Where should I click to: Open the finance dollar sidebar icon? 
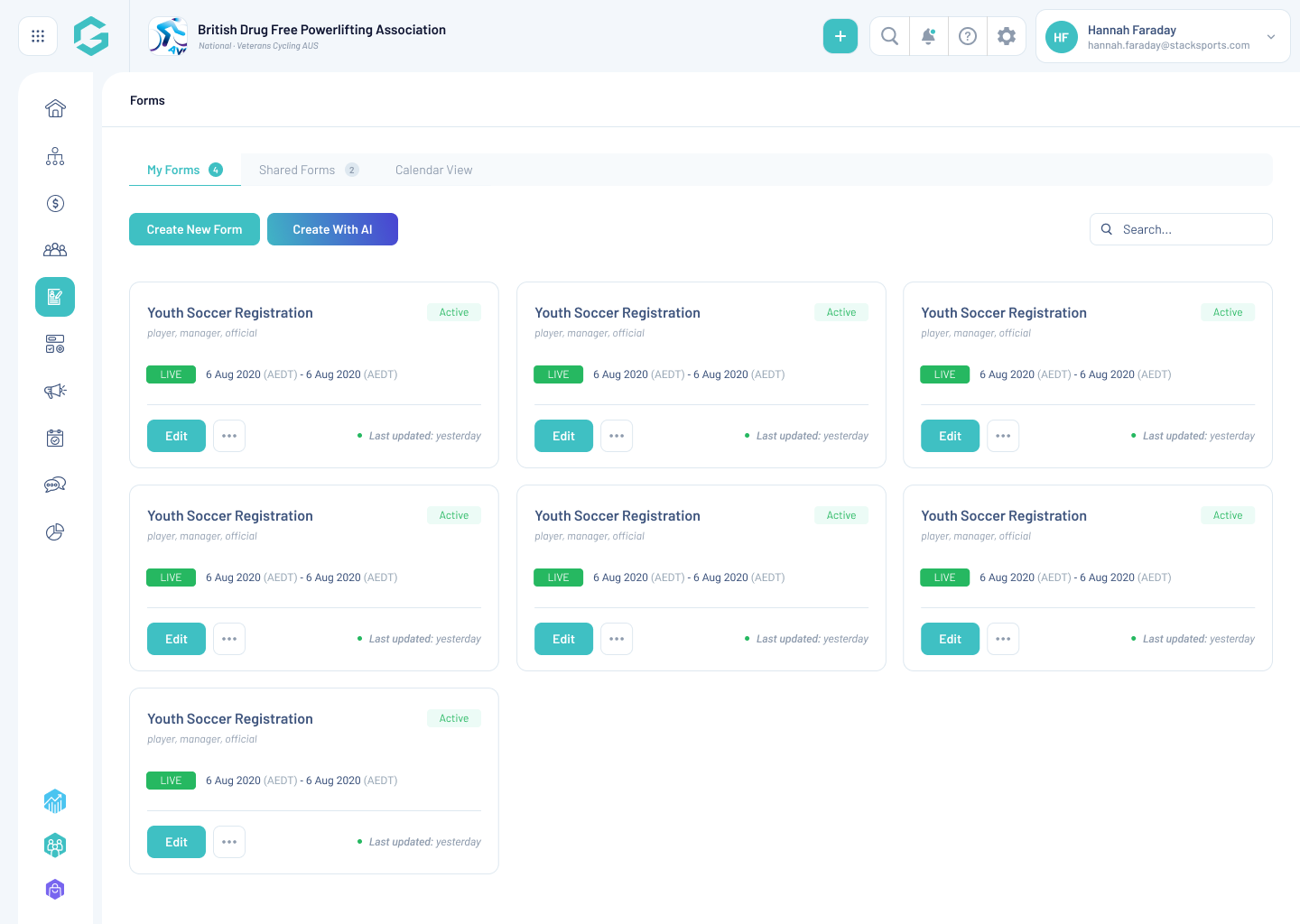(x=55, y=203)
